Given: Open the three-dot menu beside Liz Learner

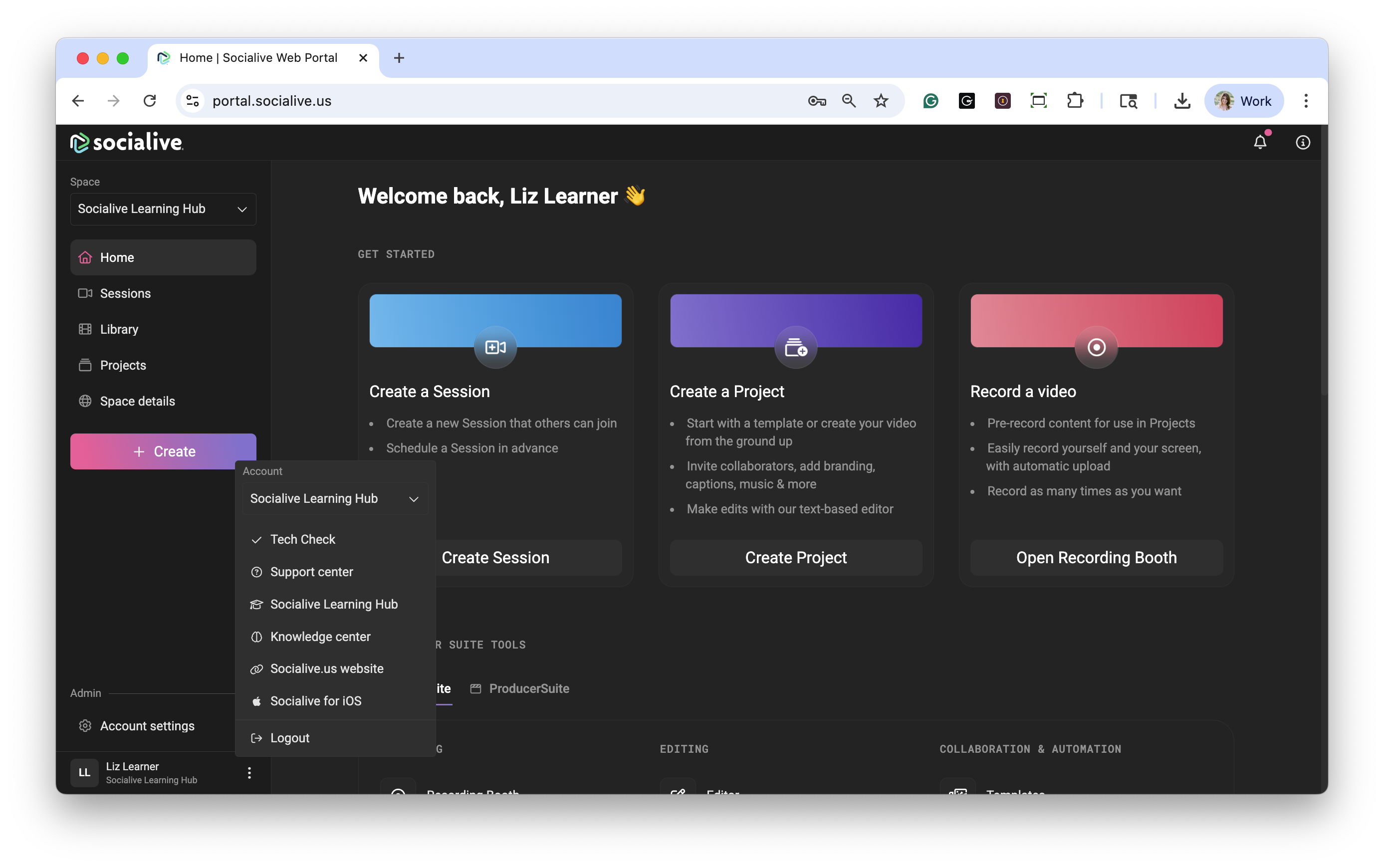Looking at the screenshot, I should 249,773.
